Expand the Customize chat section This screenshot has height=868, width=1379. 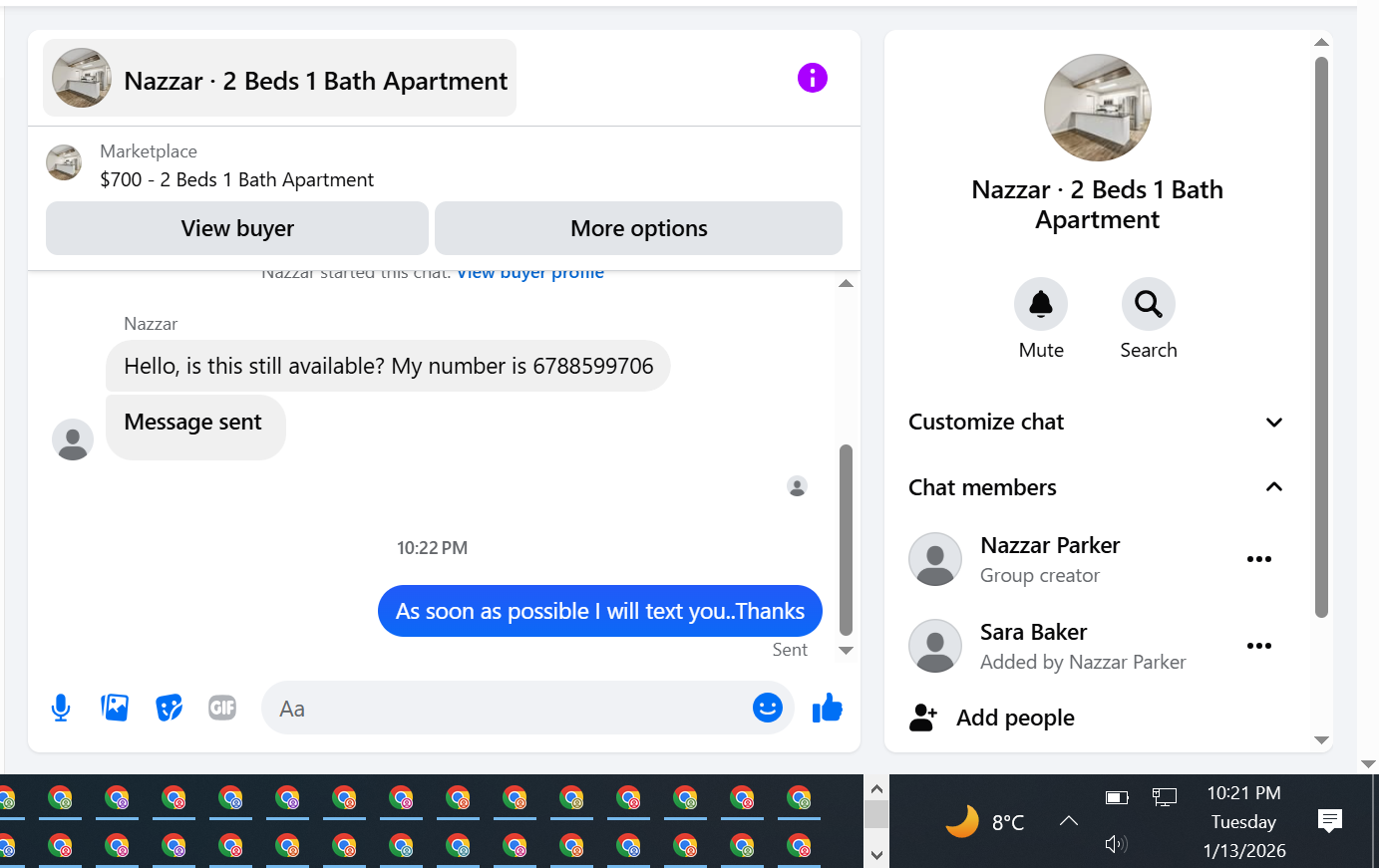(x=1097, y=423)
